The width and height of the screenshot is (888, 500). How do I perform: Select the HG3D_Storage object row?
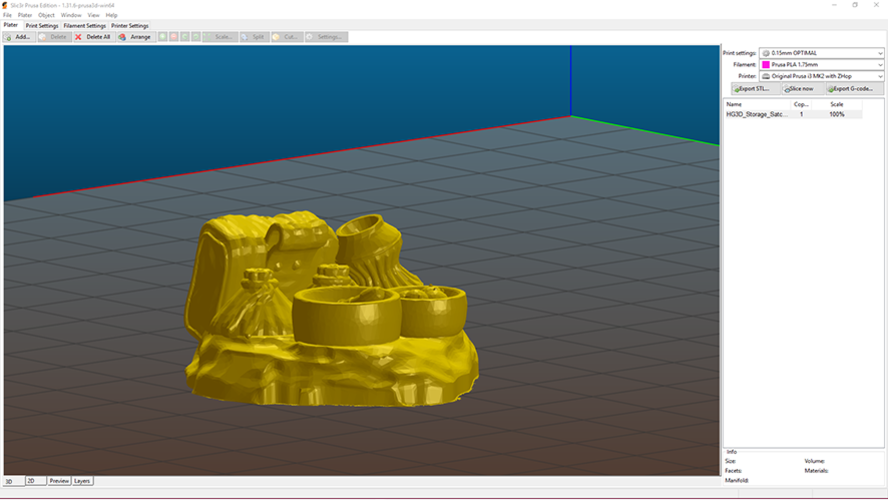[x=793, y=114]
